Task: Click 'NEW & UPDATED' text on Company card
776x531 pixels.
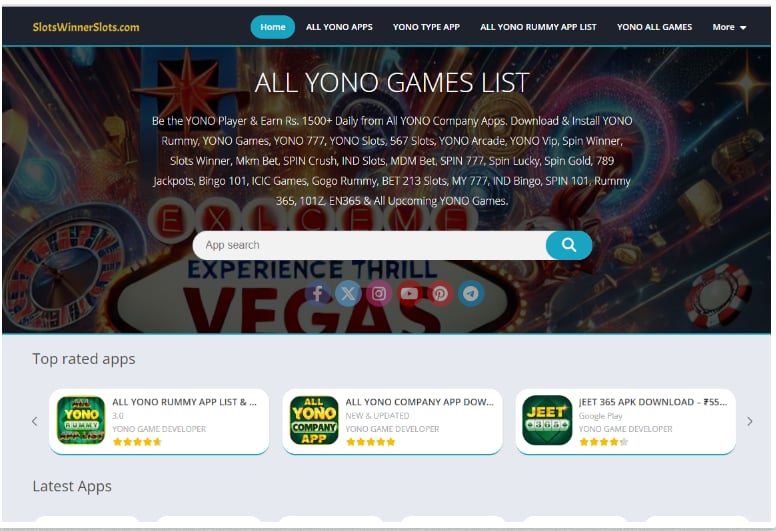Action: pyautogui.click(x=377, y=416)
